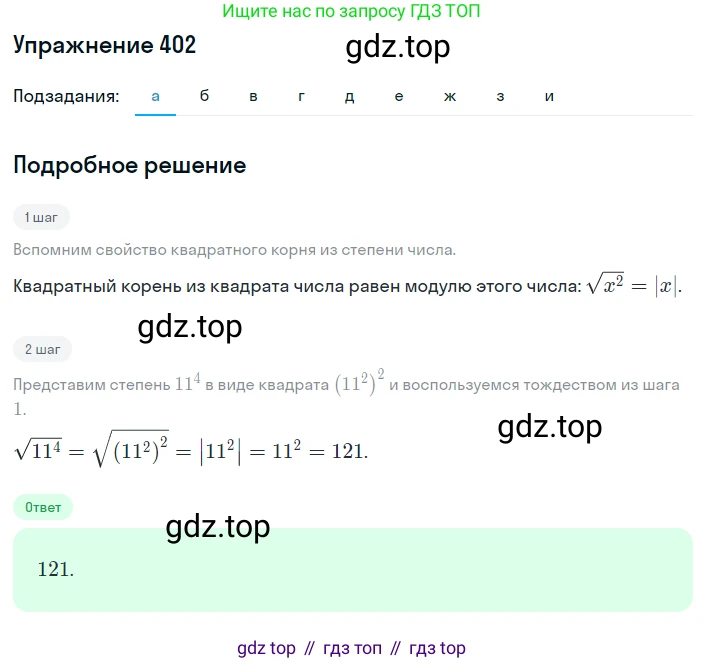Image resolution: width=705 pixels, height=663 pixels.
Task: Click the gdz.top watermark beside exercise title
Action: pos(397,46)
